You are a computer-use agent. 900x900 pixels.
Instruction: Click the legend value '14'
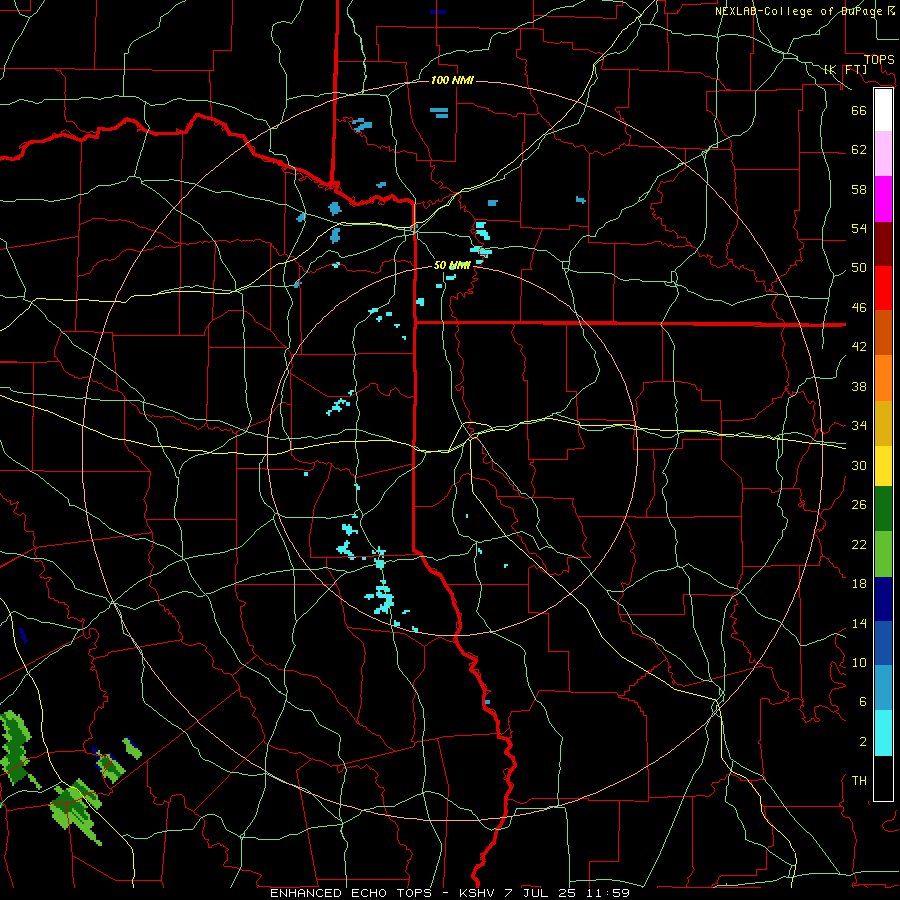(859, 623)
